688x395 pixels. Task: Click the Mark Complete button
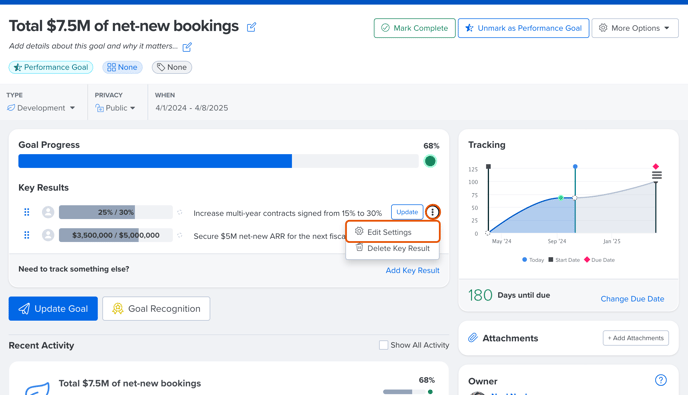pos(415,28)
